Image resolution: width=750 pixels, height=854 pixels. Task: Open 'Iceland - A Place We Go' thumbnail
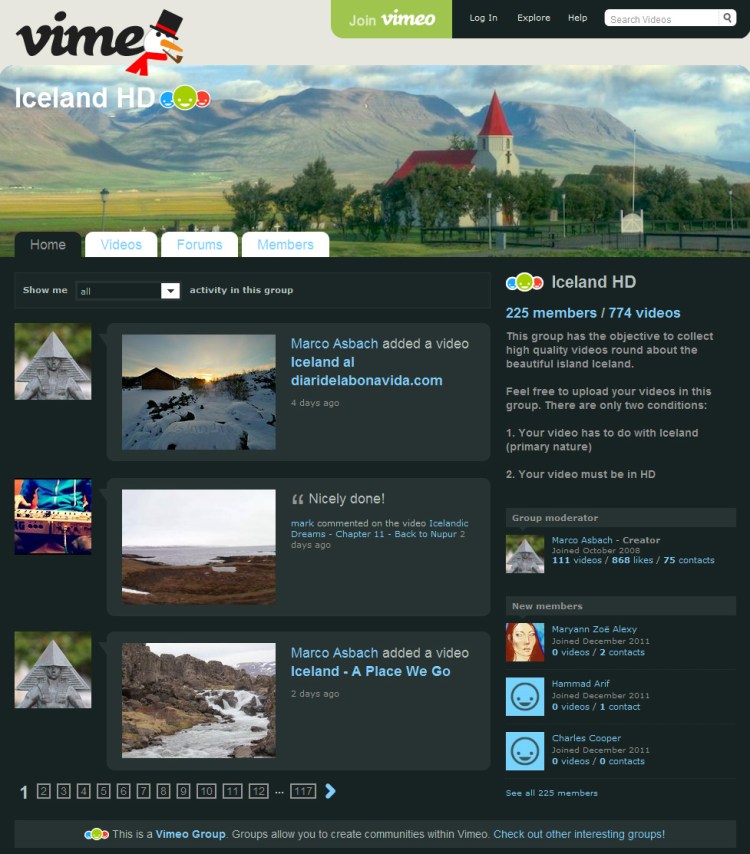click(x=198, y=700)
